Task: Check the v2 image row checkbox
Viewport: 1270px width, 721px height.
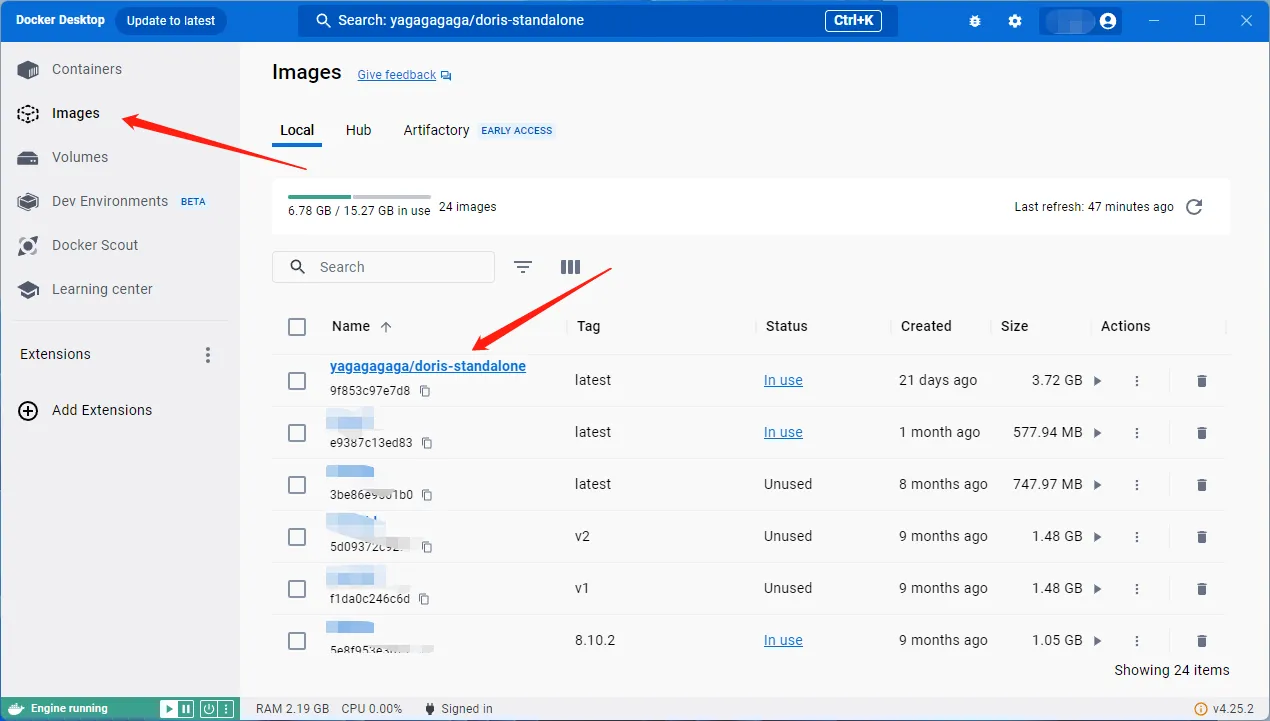Action: [297, 537]
